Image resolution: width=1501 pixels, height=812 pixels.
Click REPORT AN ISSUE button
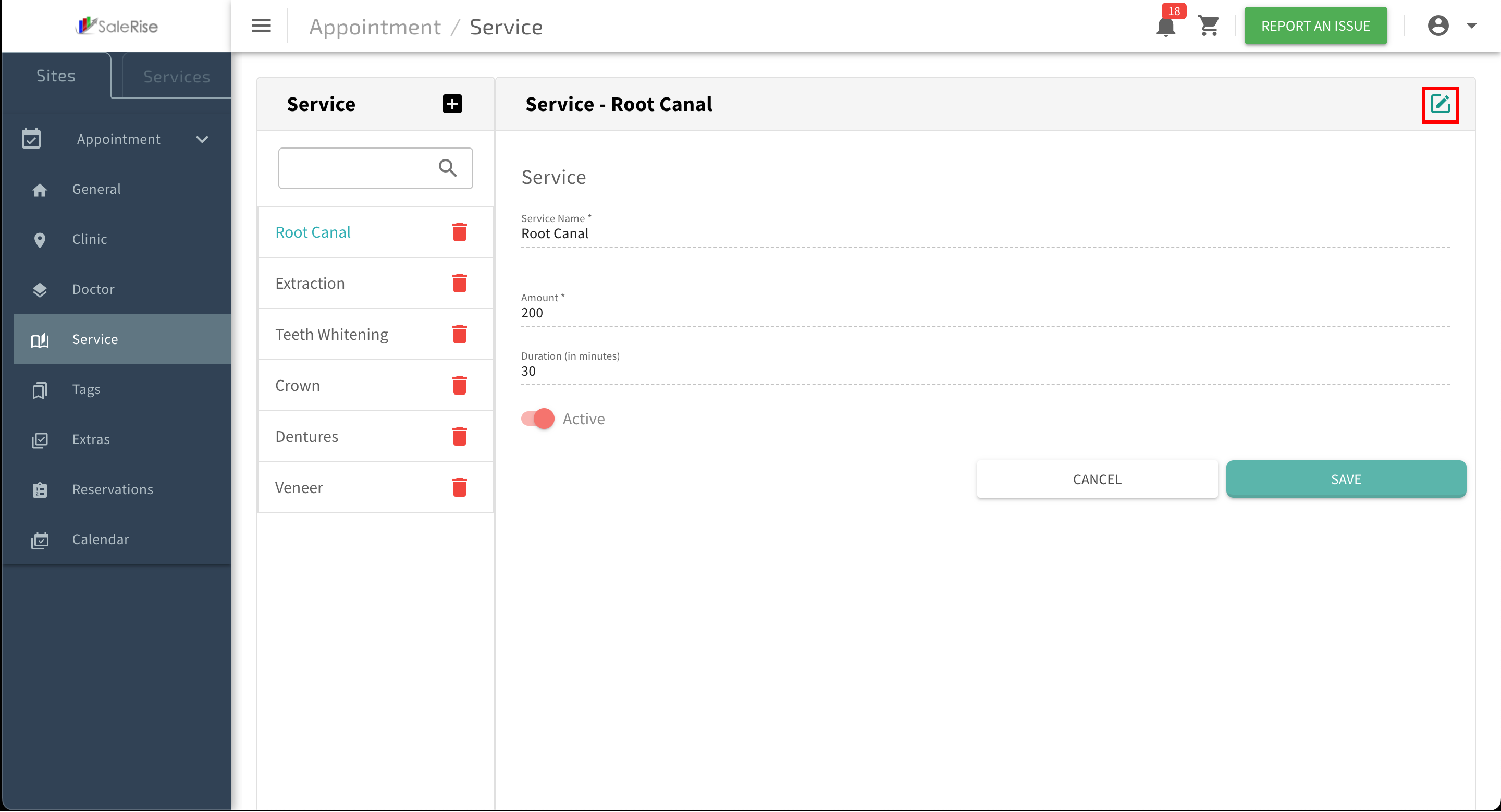(x=1315, y=26)
